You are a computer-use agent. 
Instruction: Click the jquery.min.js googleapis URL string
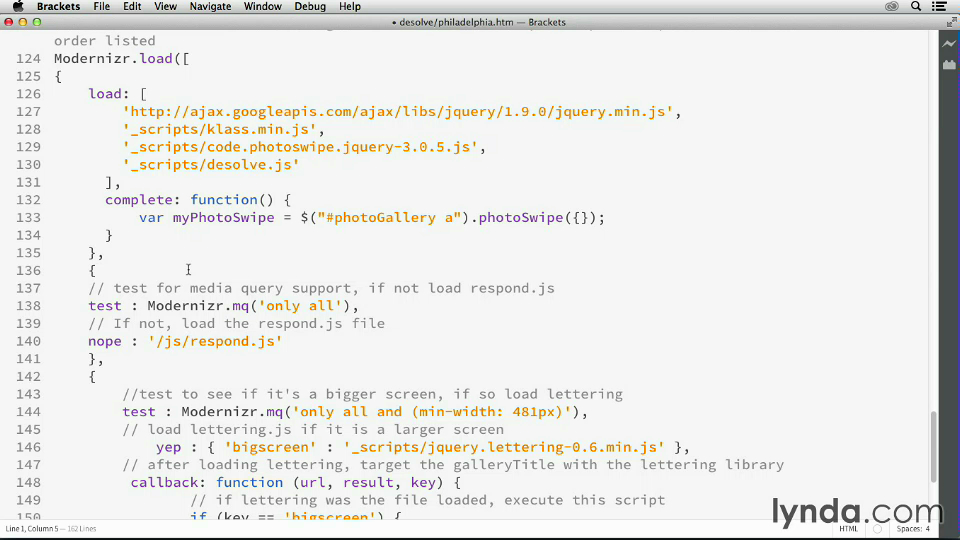(x=397, y=112)
